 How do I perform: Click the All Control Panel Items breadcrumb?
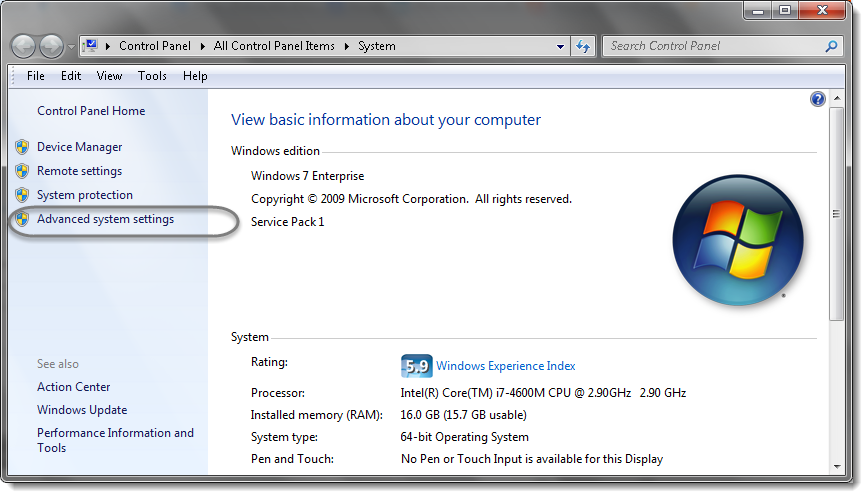pyautogui.click(x=275, y=46)
